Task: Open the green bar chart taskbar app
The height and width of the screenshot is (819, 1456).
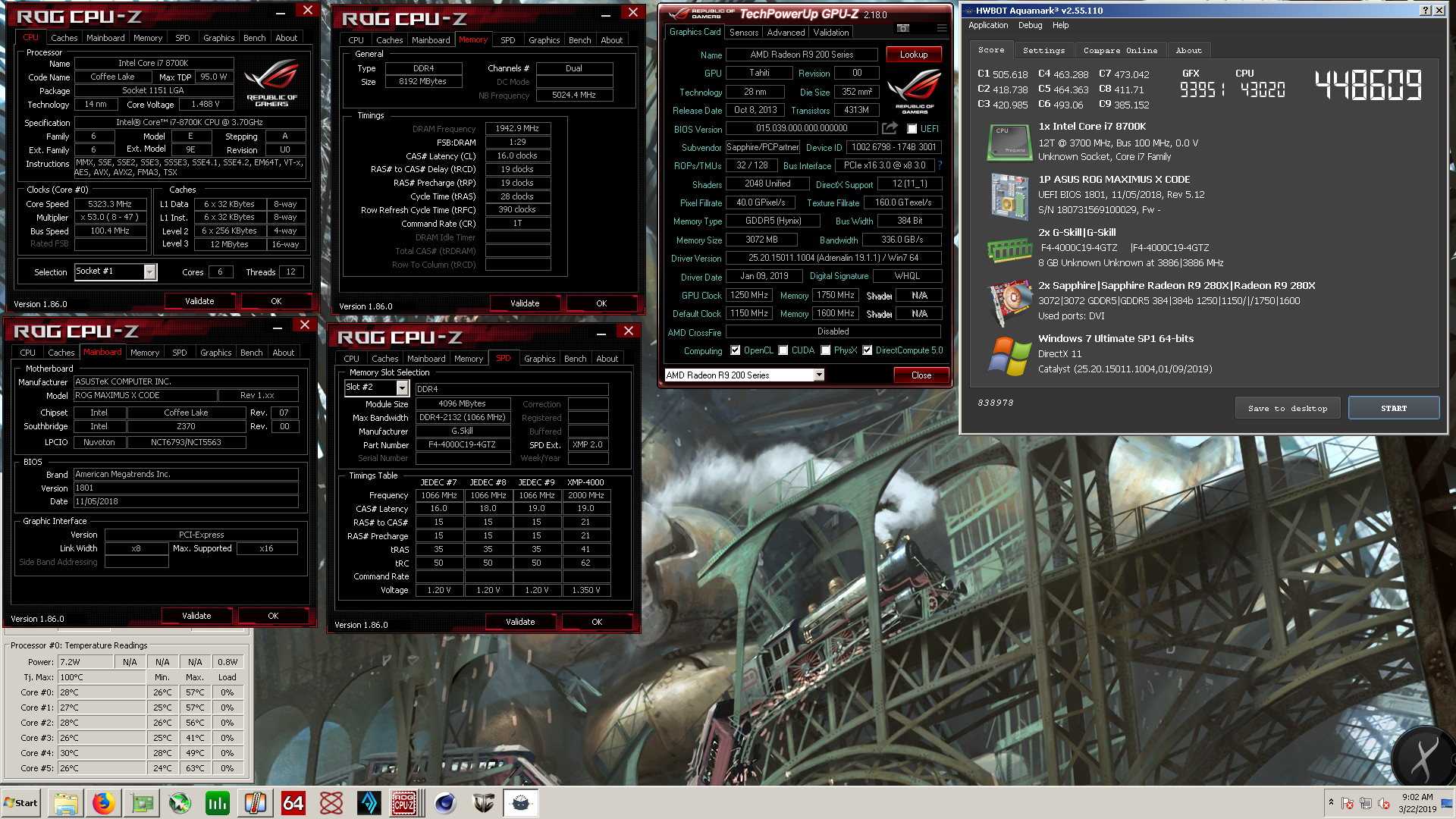Action: pos(218,802)
